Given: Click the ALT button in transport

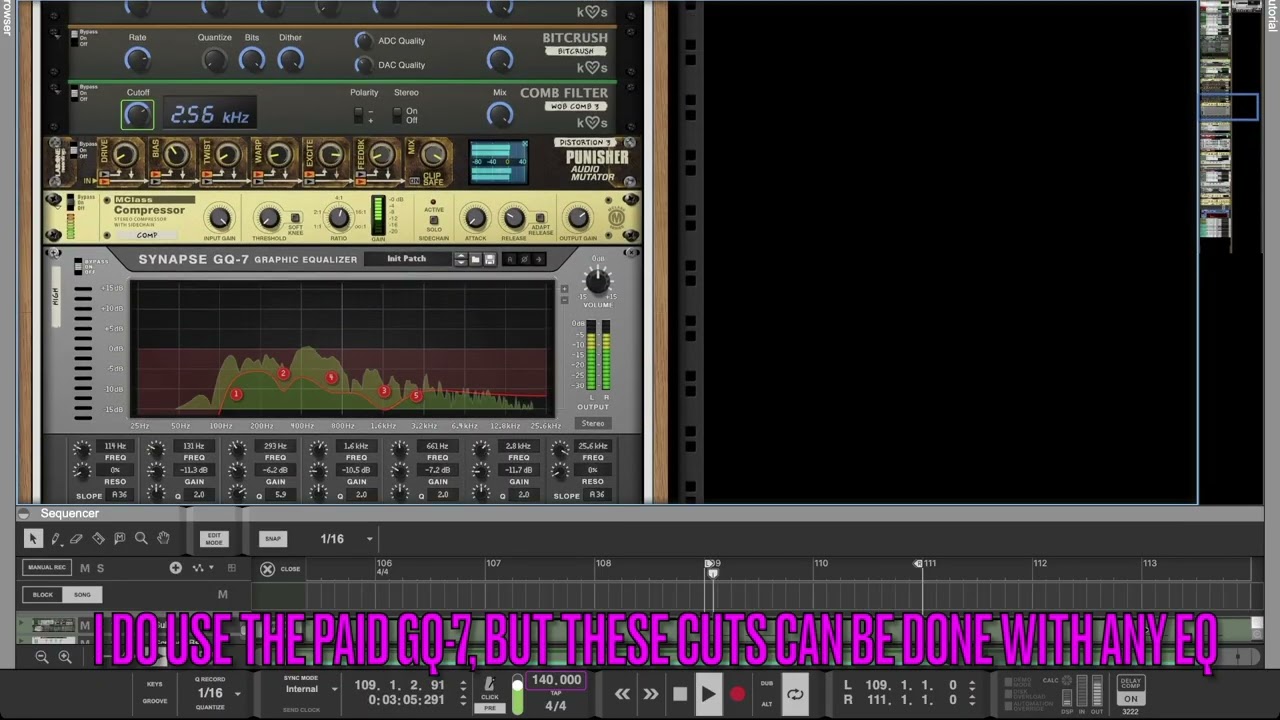Looking at the screenshot, I should point(766,704).
